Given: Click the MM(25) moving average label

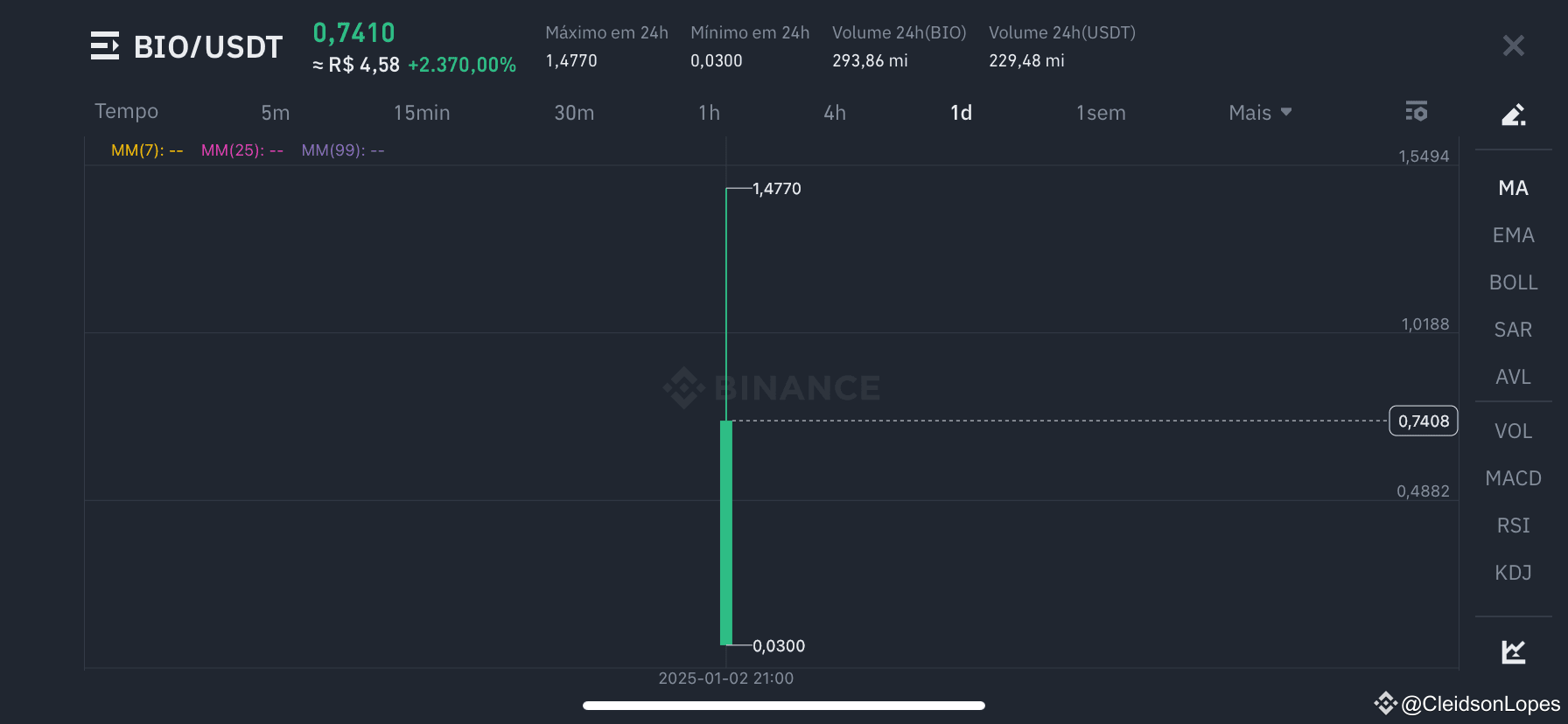Looking at the screenshot, I should click(242, 150).
